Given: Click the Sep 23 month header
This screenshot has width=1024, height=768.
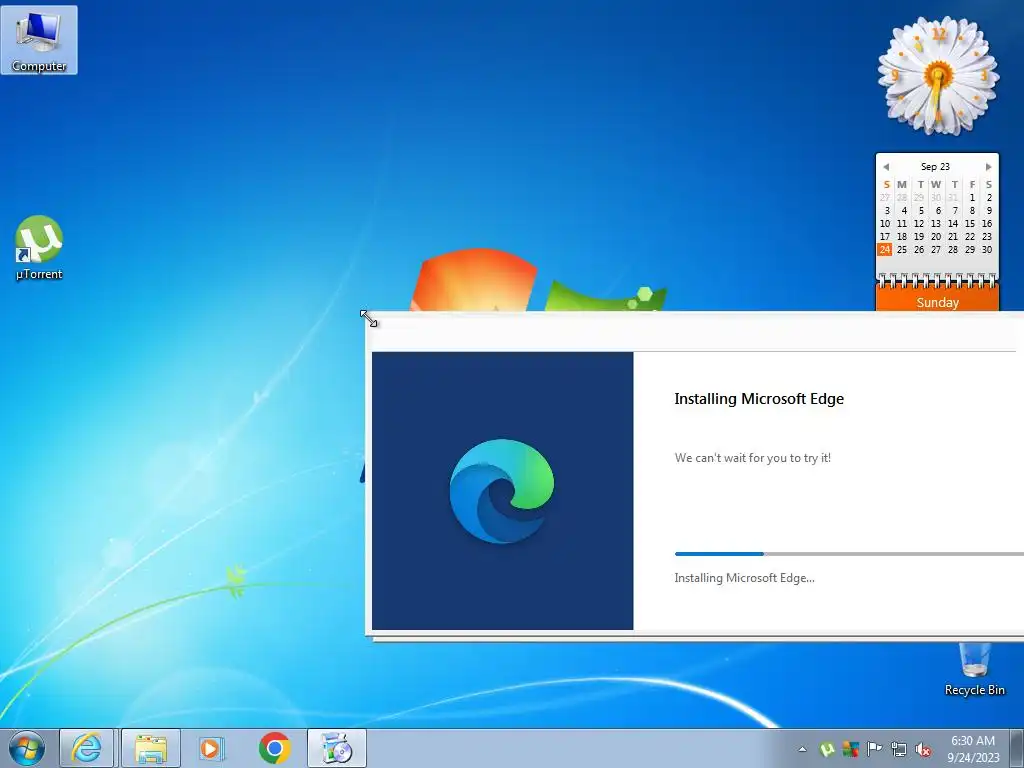Looking at the screenshot, I should click(935, 167).
